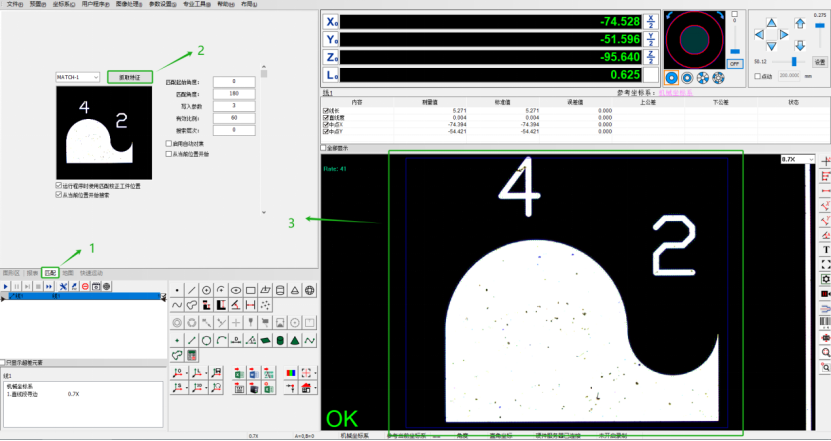
Task: Click the cylinder element tool icon
Action: (280, 290)
